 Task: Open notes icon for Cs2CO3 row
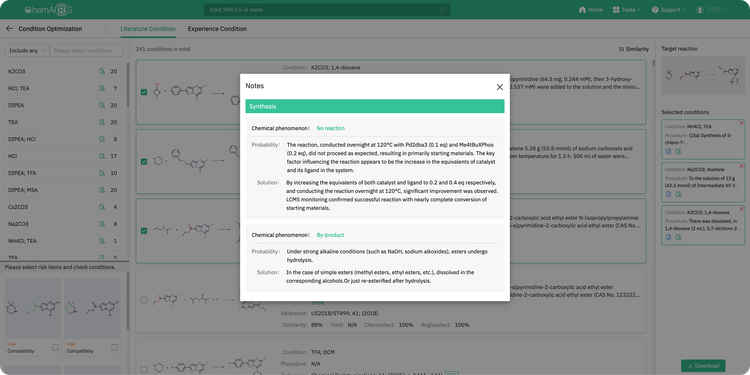tap(101, 207)
